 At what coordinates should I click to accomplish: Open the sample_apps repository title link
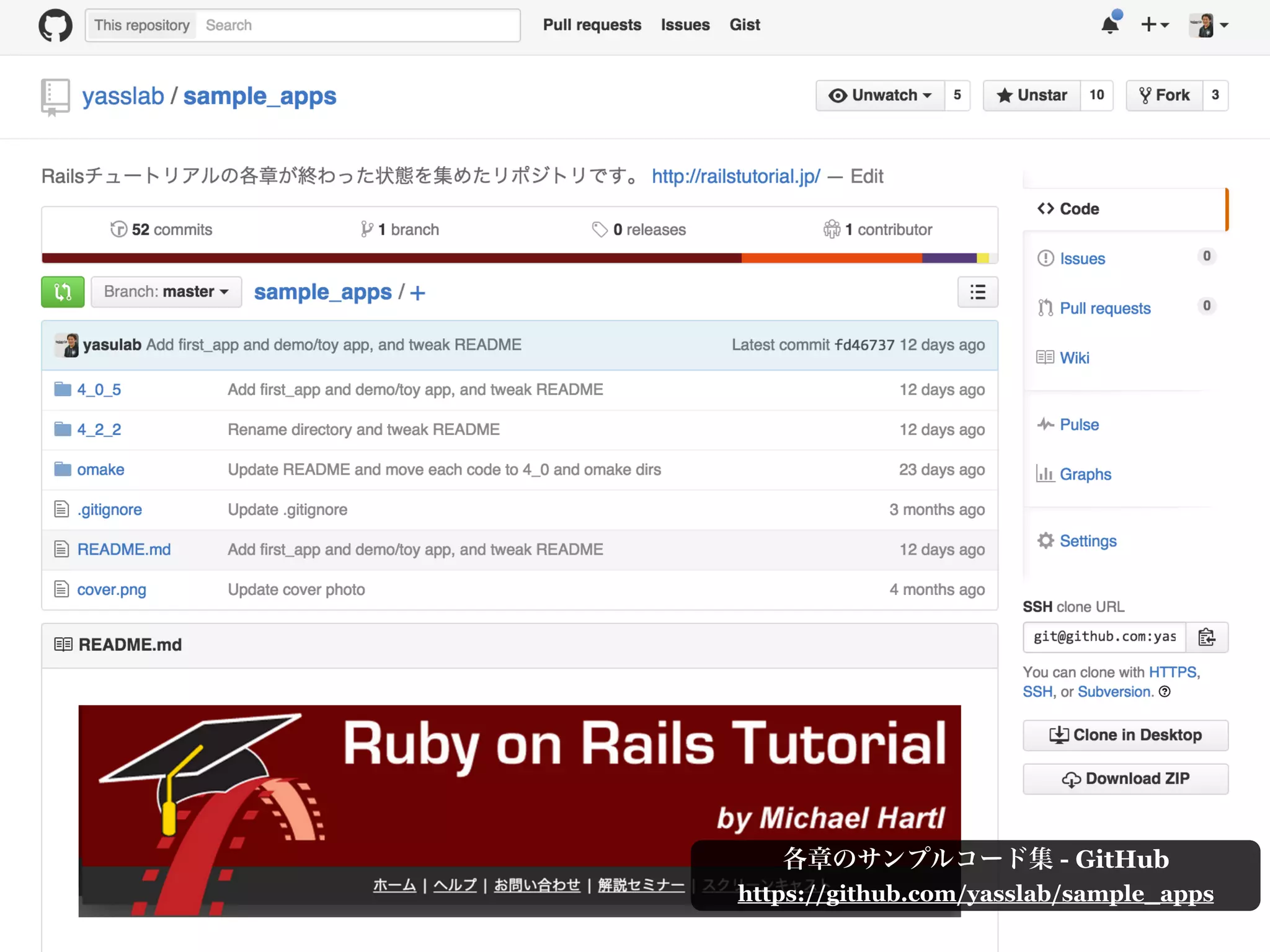pyautogui.click(x=260, y=96)
